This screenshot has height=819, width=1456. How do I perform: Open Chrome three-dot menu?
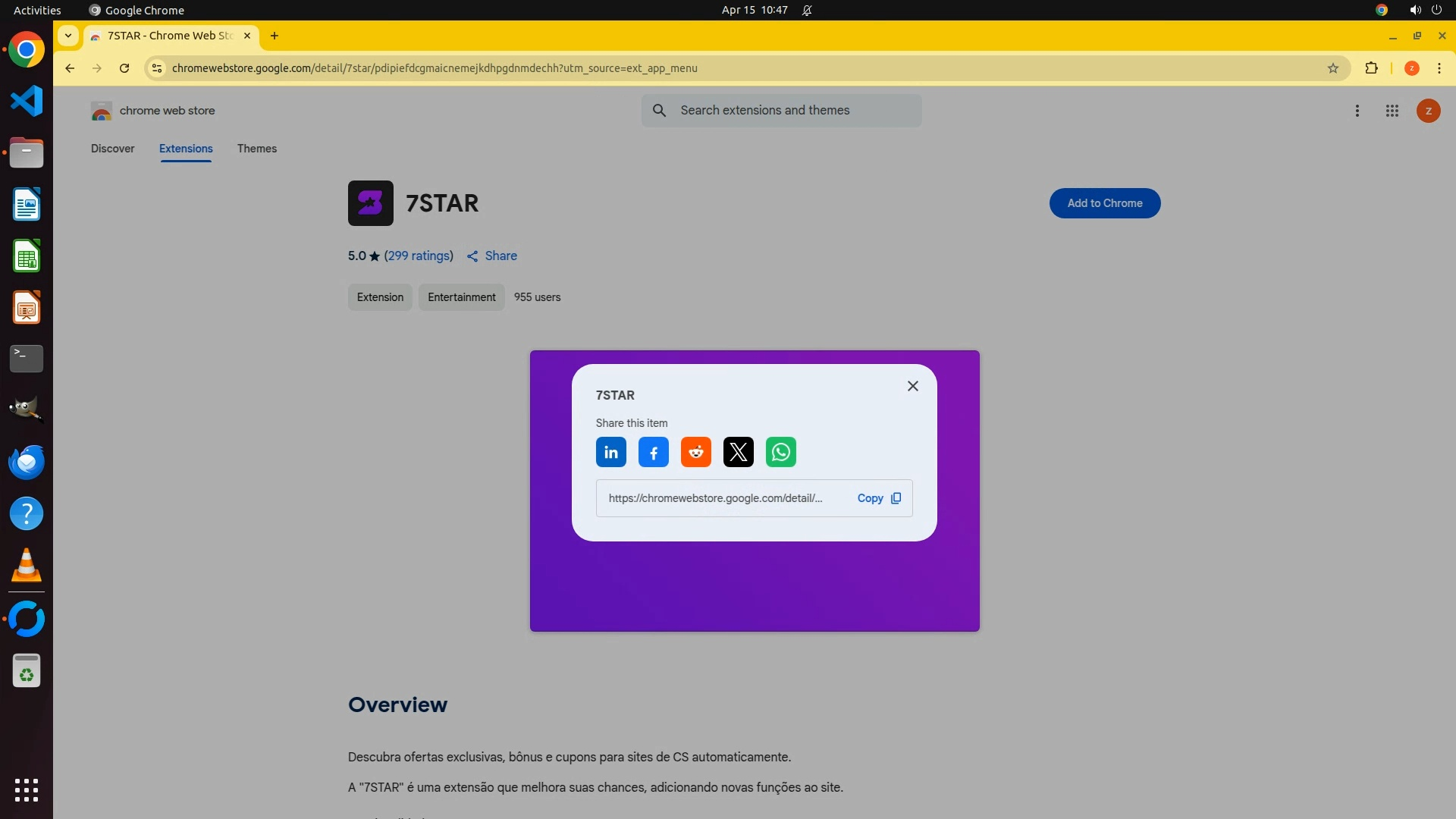tap(1439, 68)
